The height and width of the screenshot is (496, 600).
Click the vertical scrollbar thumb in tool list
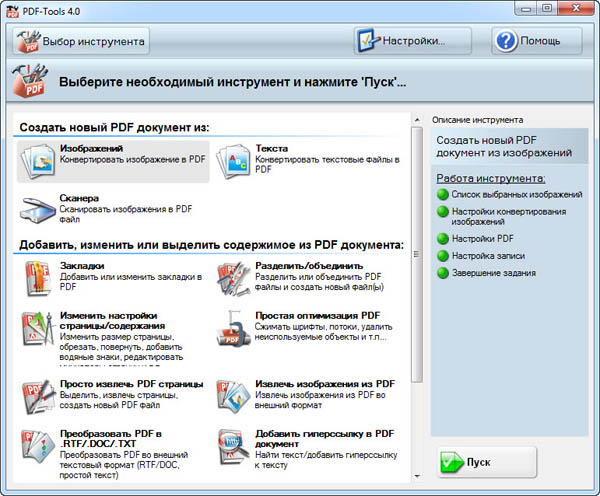point(417,255)
